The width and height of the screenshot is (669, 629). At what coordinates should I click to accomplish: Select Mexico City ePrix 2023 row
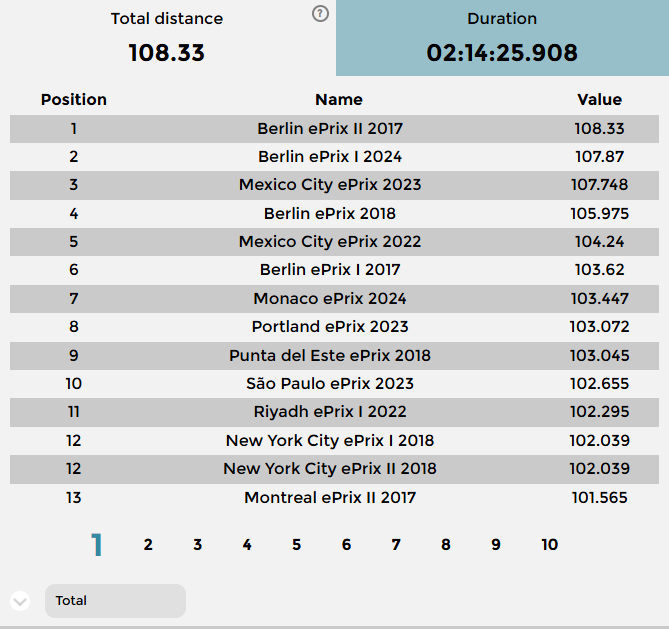[330, 185]
